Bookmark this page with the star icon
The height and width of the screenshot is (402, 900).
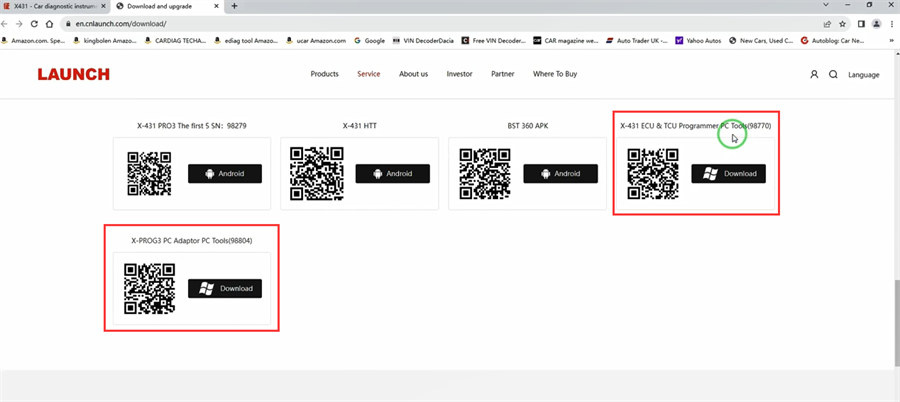[x=843, y=23]
